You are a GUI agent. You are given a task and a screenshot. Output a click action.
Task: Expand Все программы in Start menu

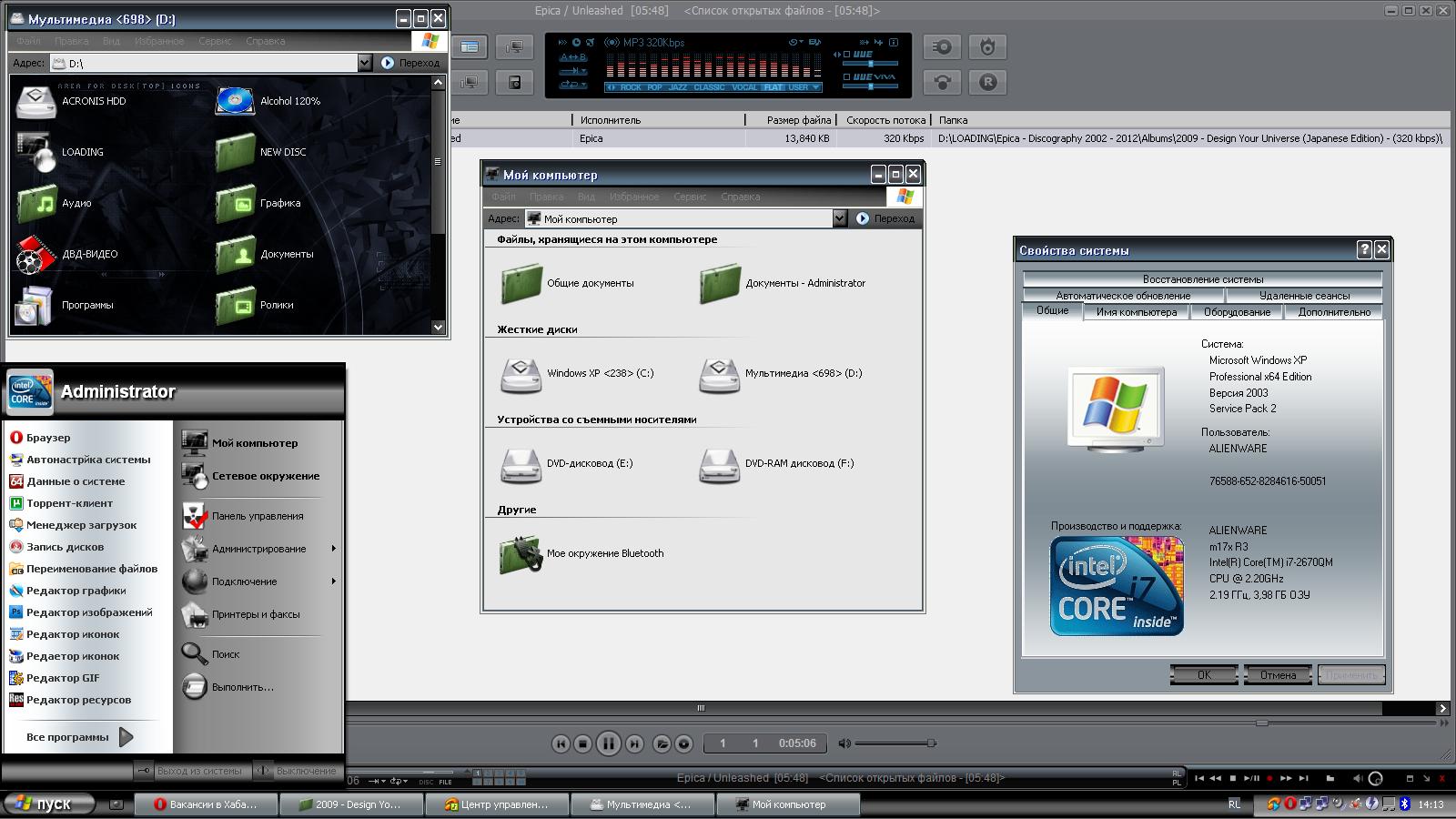pos(80,737)
